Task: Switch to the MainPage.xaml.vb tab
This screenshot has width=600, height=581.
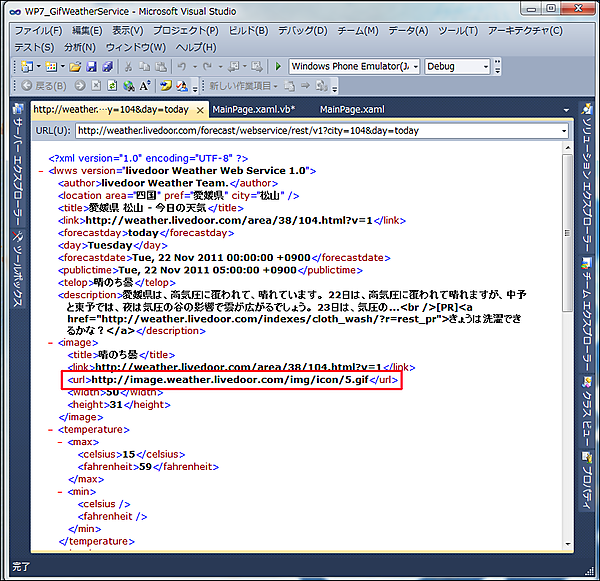Action: point(253,109)
